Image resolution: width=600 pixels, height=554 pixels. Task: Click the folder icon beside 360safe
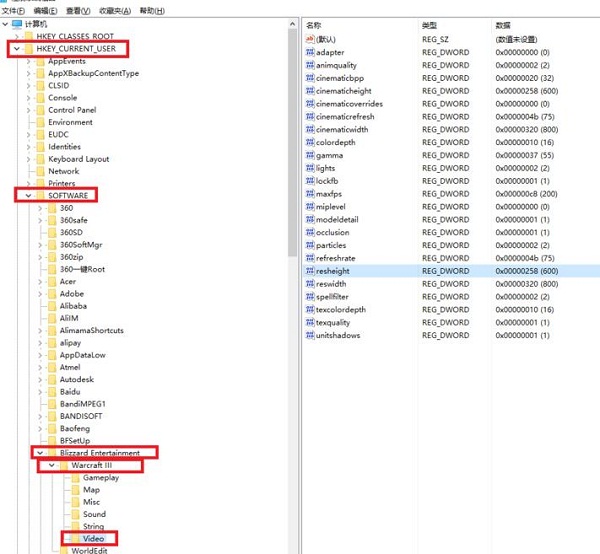[x=51, y=220]
